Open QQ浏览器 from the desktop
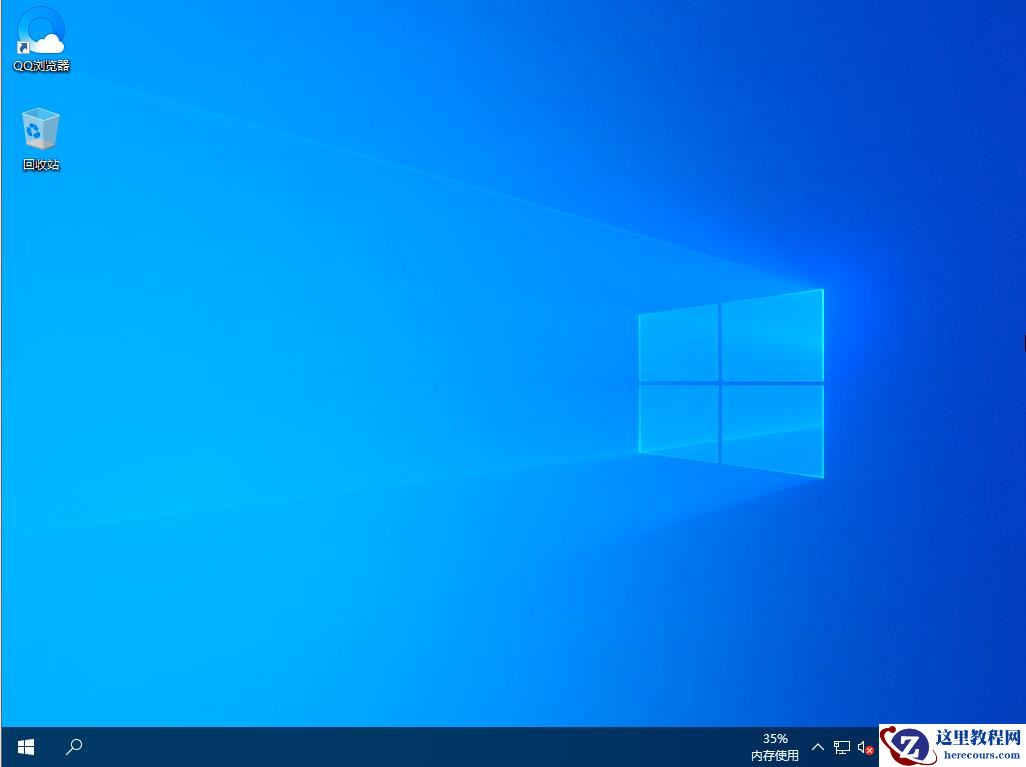This screenshot has height=767, width=1026. (x=40, y=30)
